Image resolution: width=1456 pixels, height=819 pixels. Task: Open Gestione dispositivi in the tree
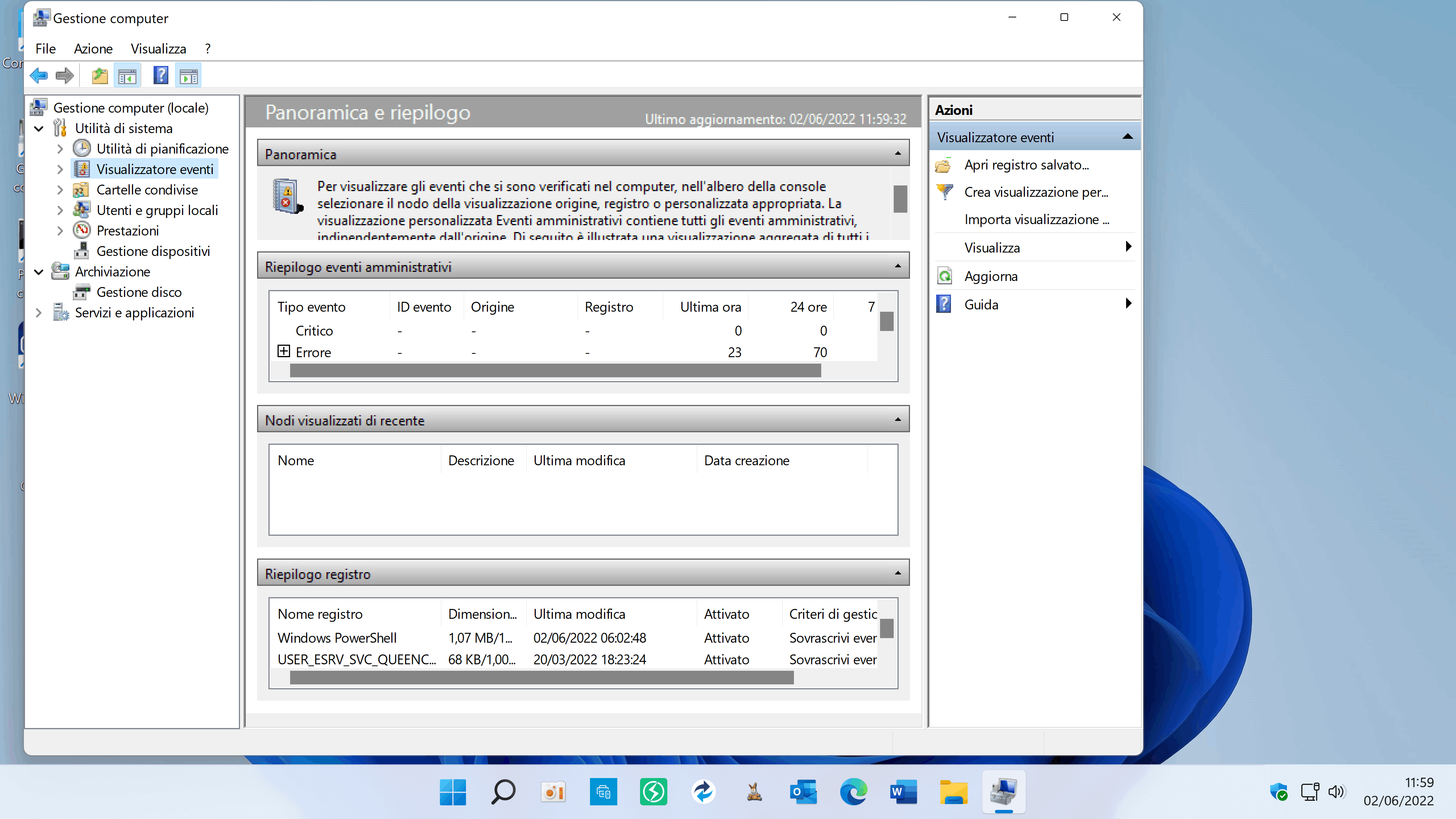[152, 251]
